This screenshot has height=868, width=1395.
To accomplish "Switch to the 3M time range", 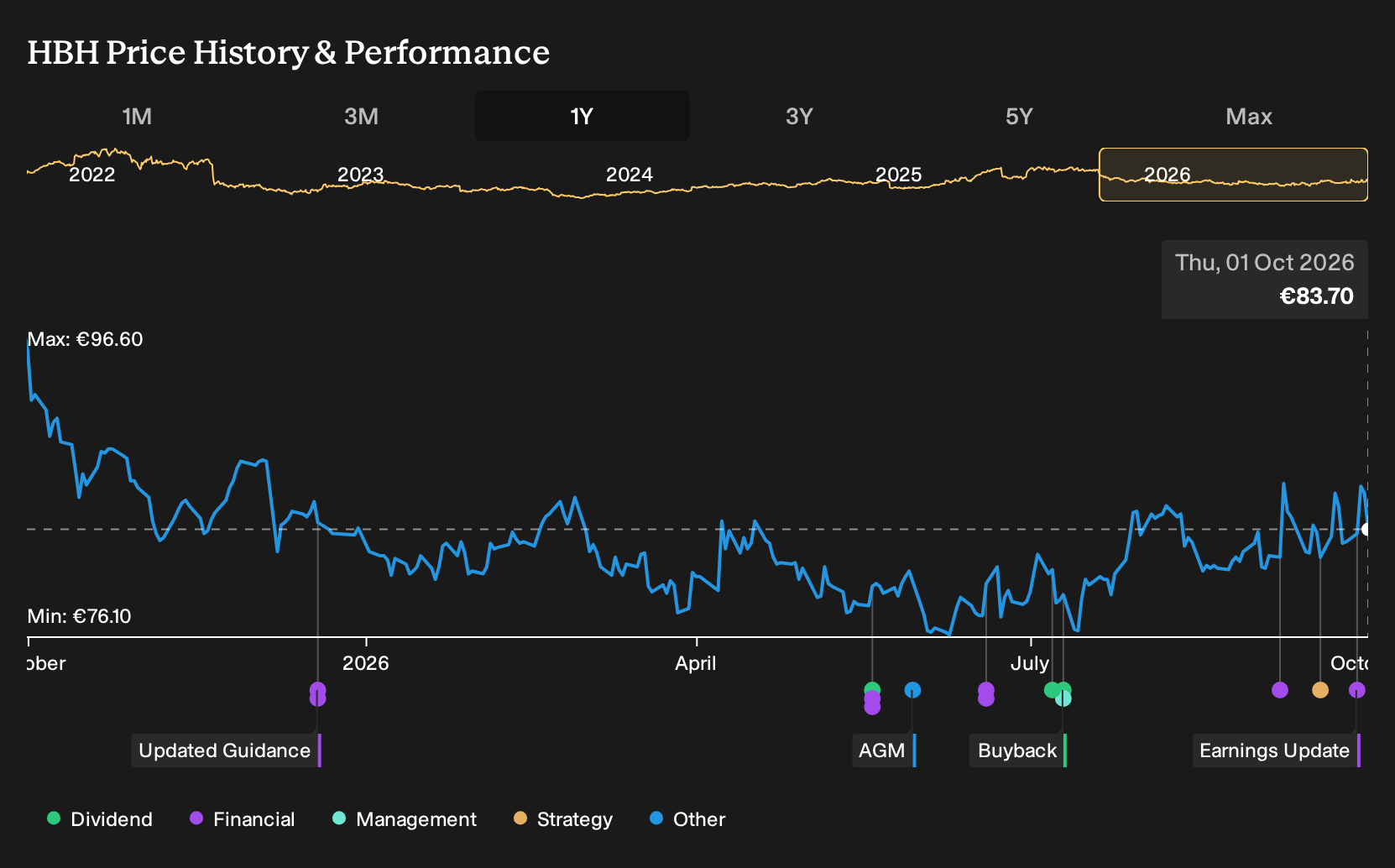I will 361,116.
